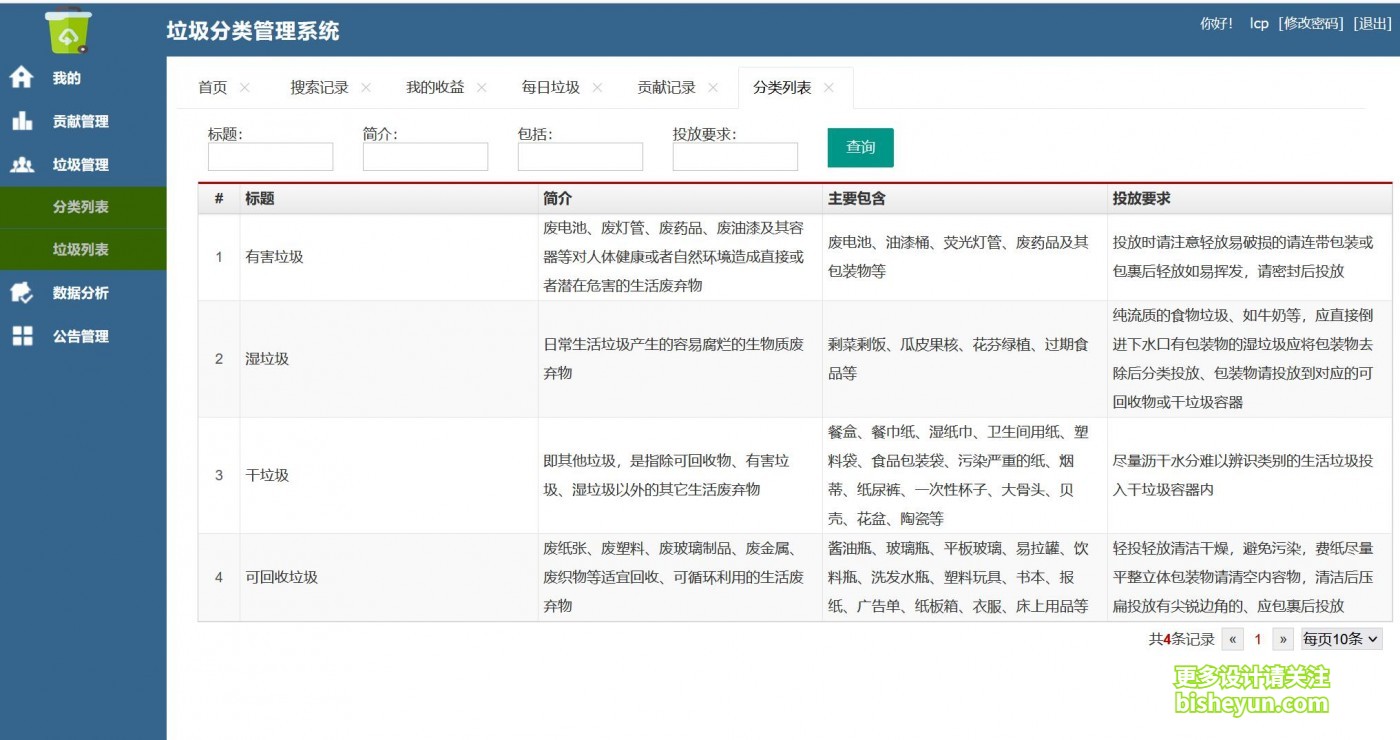Click the username lcp

(1259, 23)
